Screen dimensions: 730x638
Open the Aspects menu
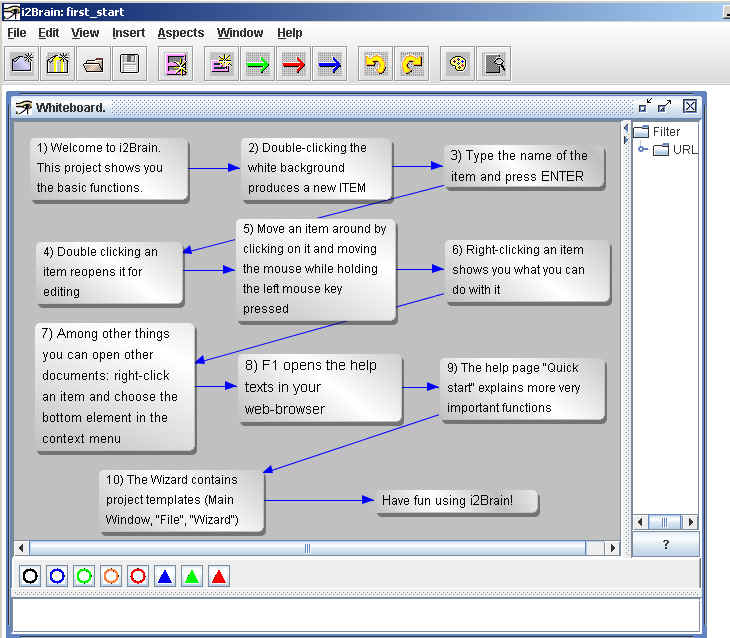(x=181, y=33)
